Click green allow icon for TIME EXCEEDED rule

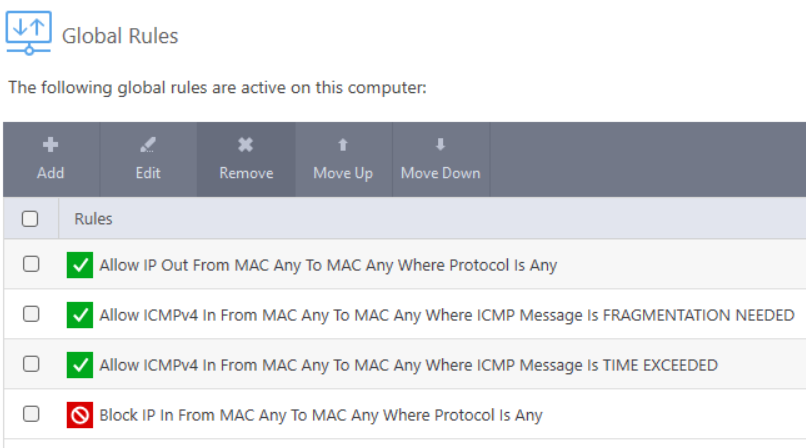click(80, 365)
